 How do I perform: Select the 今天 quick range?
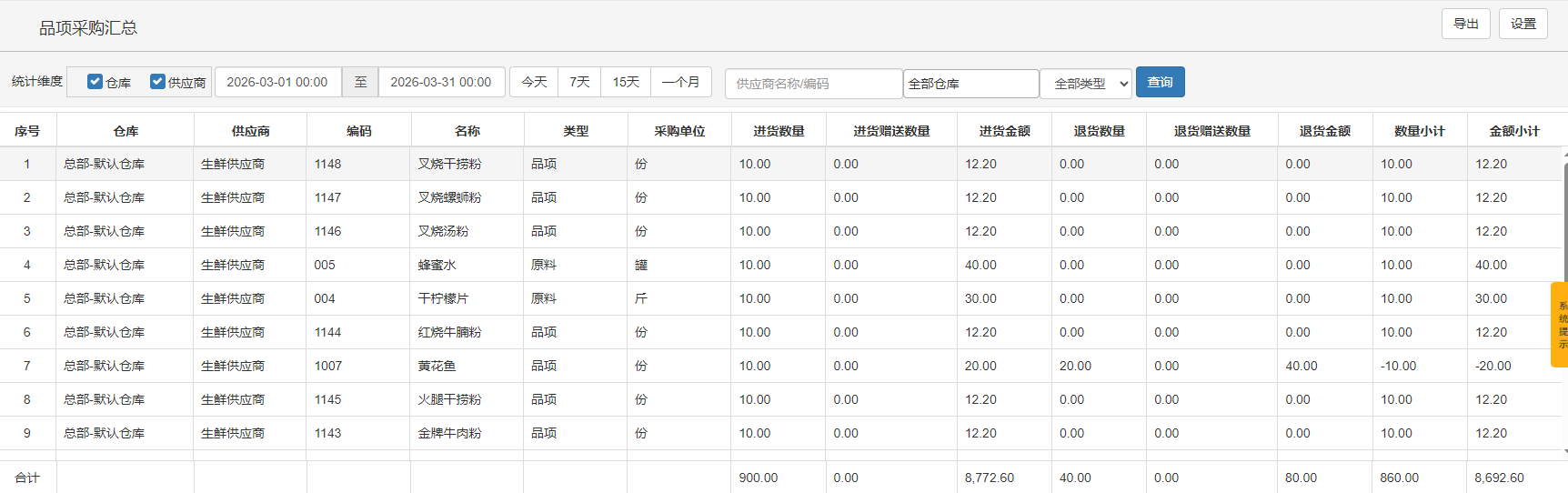pos(534,82)
